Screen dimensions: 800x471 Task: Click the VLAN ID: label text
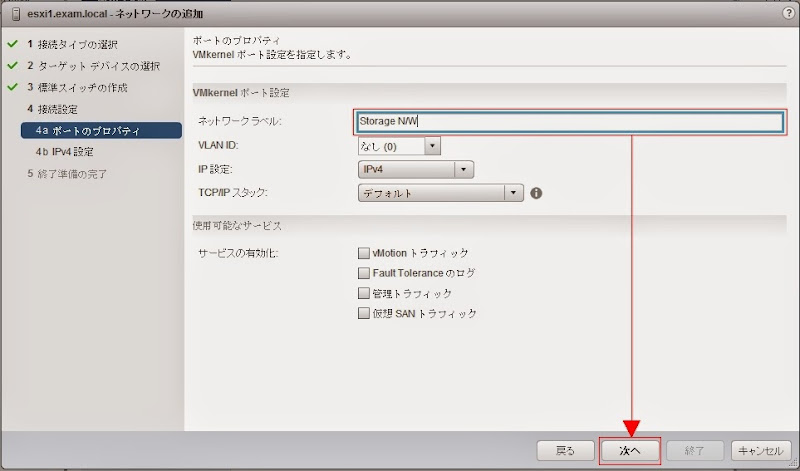218,145
